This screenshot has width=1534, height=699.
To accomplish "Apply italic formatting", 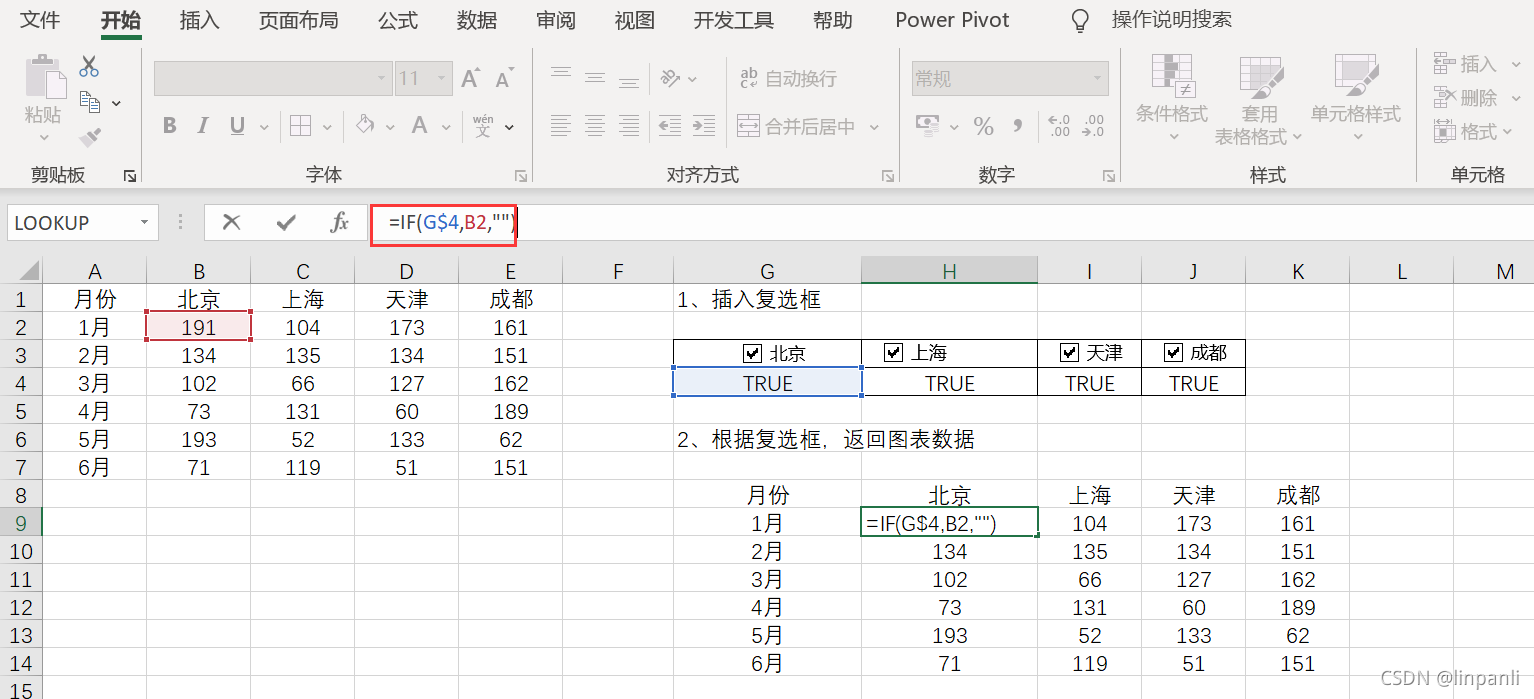I will (x=202, y=125).
